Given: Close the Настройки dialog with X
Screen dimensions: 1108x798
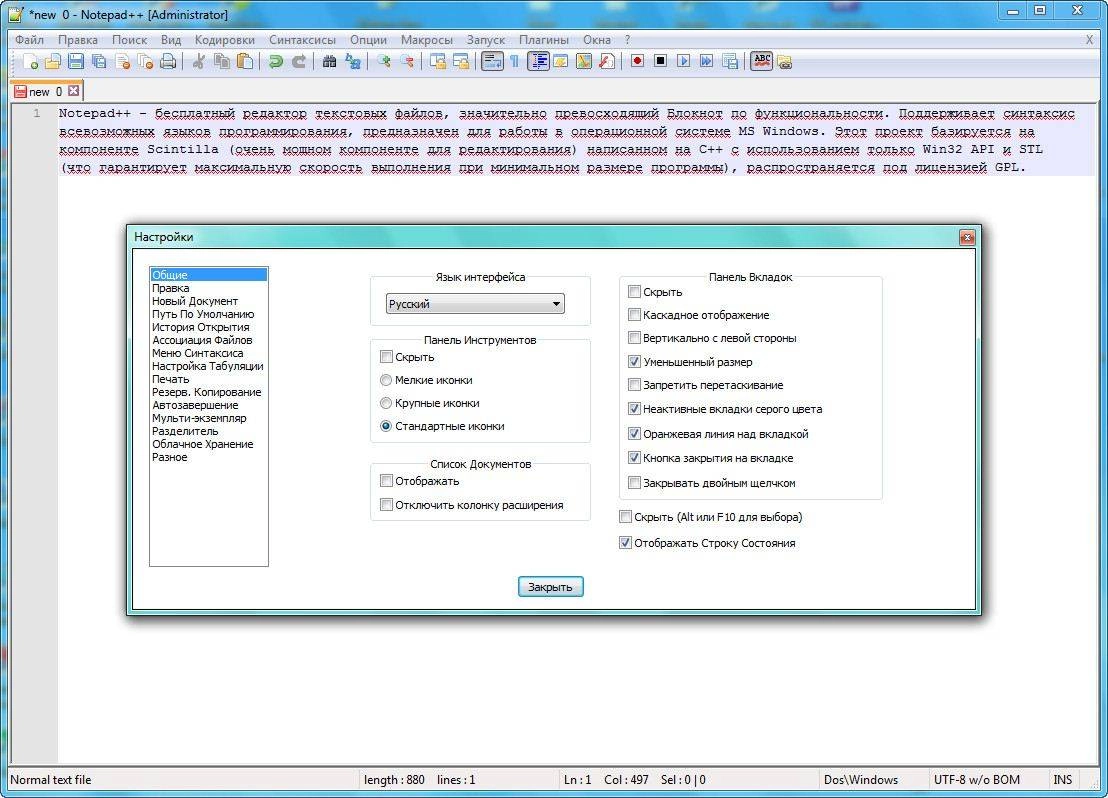Looking at the screenshot, I should click(x=967, y=237).
